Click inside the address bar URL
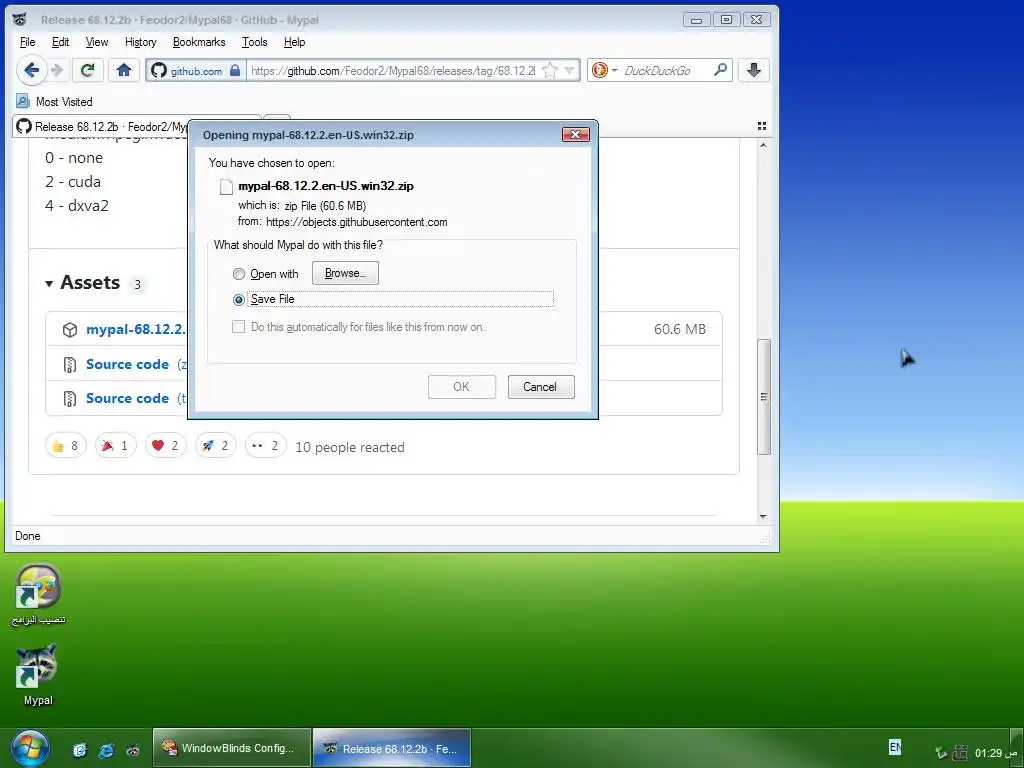 point(392,71)
